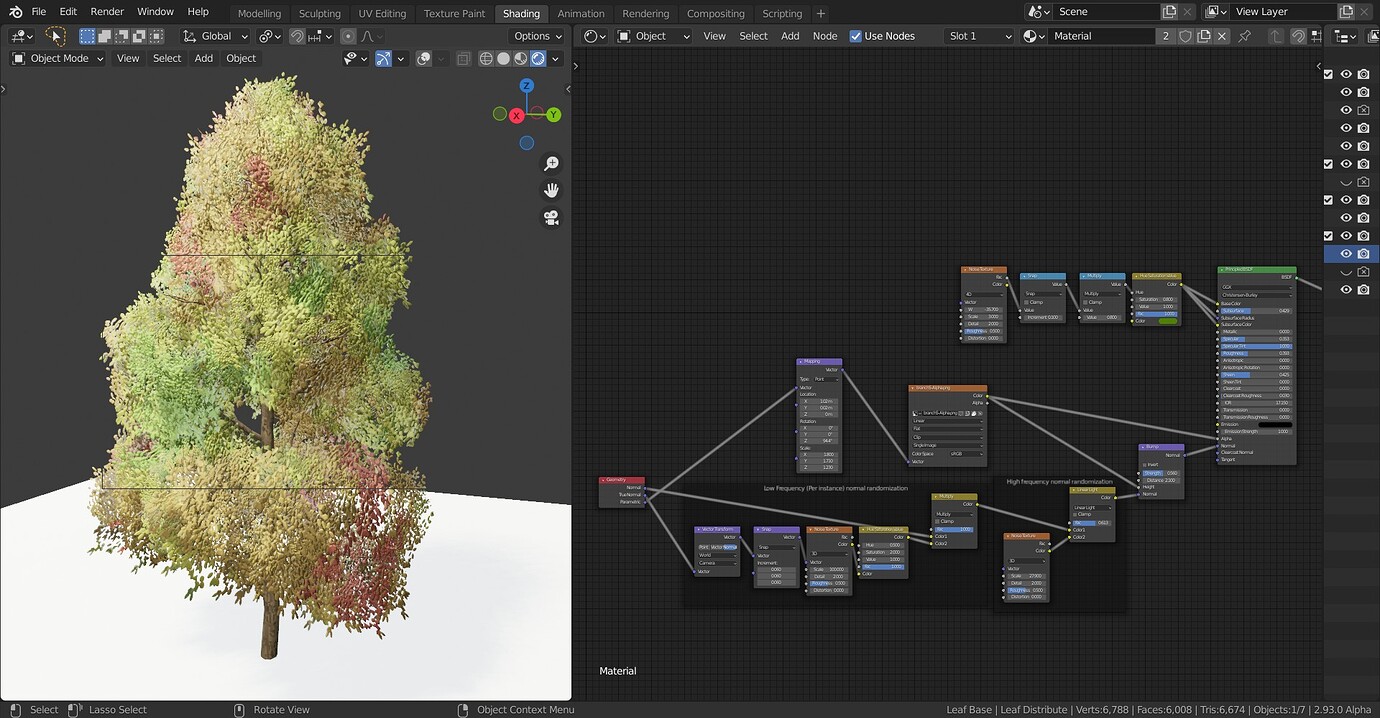Toggle node editor snapping magnet
This screenshot has height=718, width=1380.
coord(1298,36)
